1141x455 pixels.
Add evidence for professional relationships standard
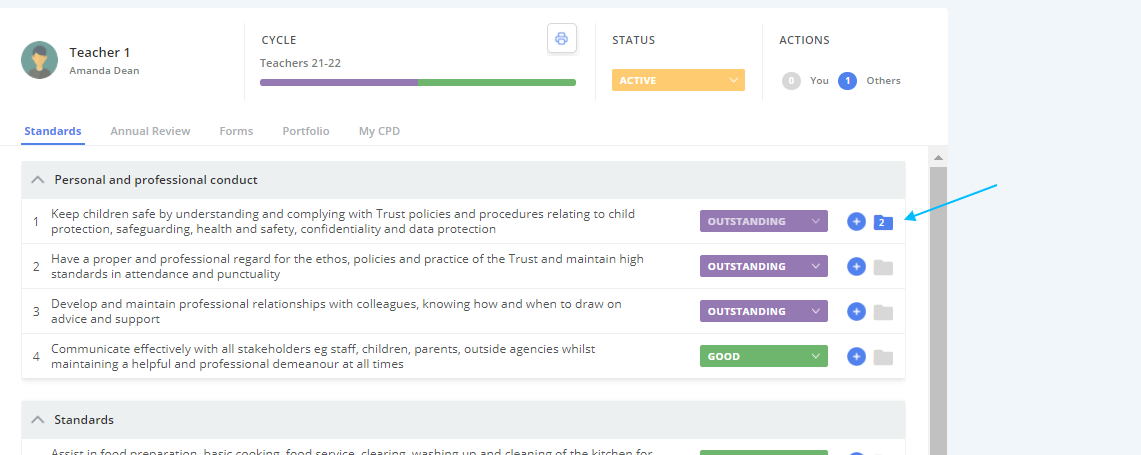click(856, 312)
